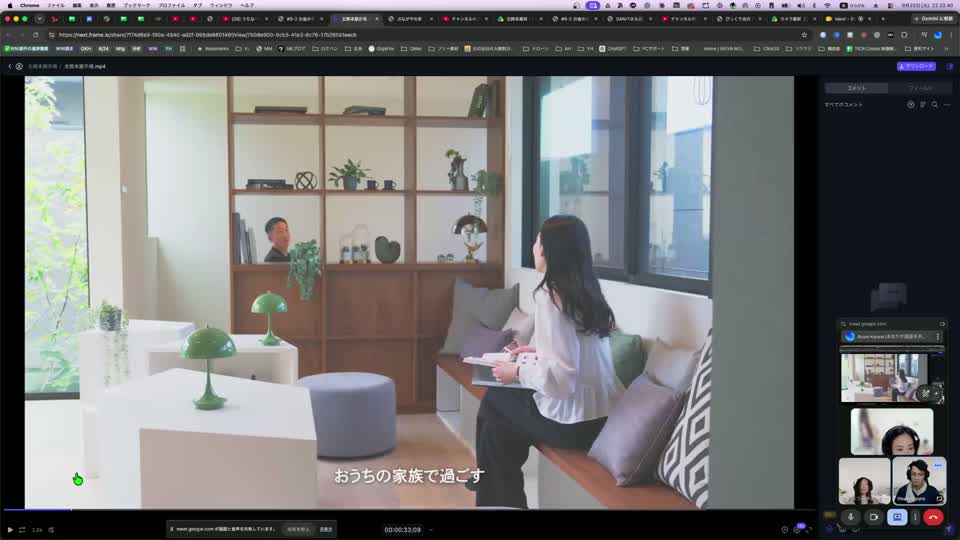Open the Bookmarks folder in bookmarks bar

tap(212, 48)
